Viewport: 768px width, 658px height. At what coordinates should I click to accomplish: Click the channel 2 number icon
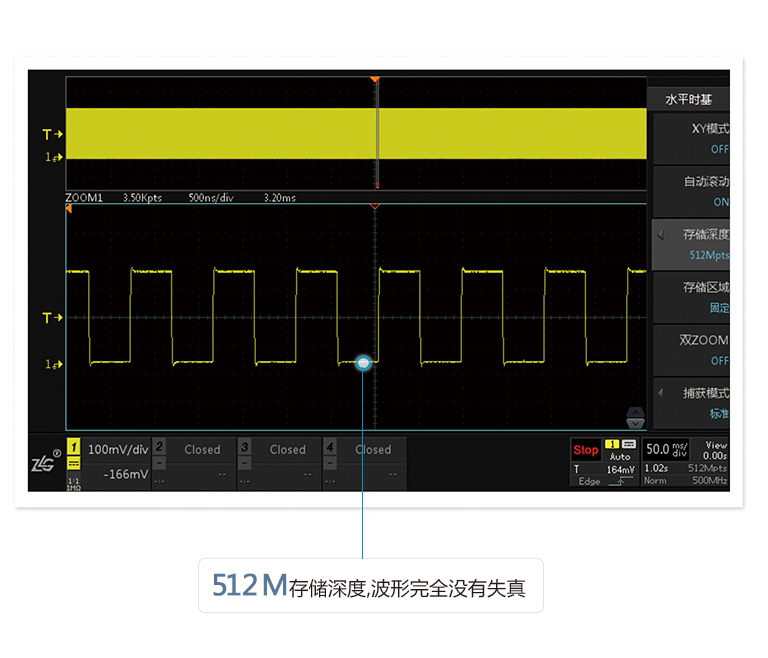click(x=159, y=446)
